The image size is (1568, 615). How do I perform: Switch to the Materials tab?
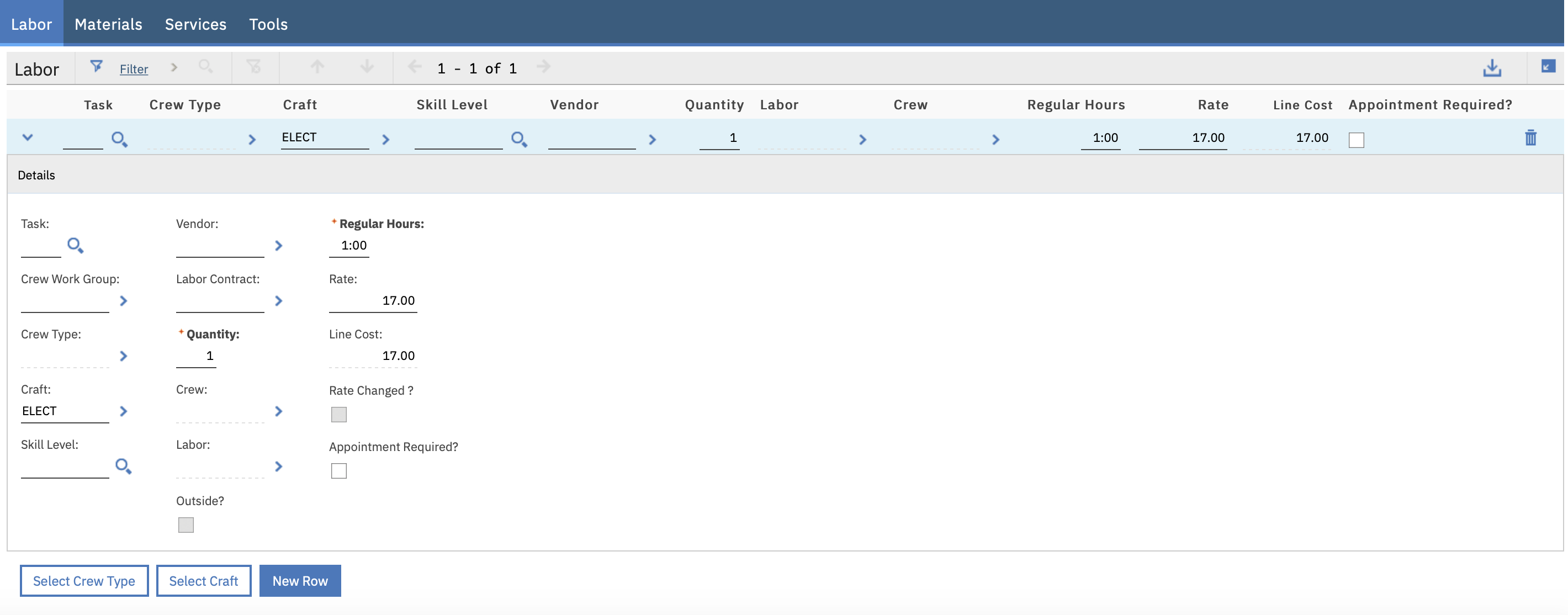108,24
